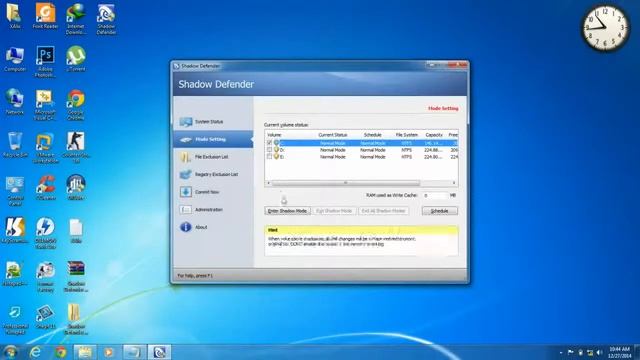Screen dimensions: 640x360
Task: Click the VMware Workstation desktop icon
Action: 45,148
